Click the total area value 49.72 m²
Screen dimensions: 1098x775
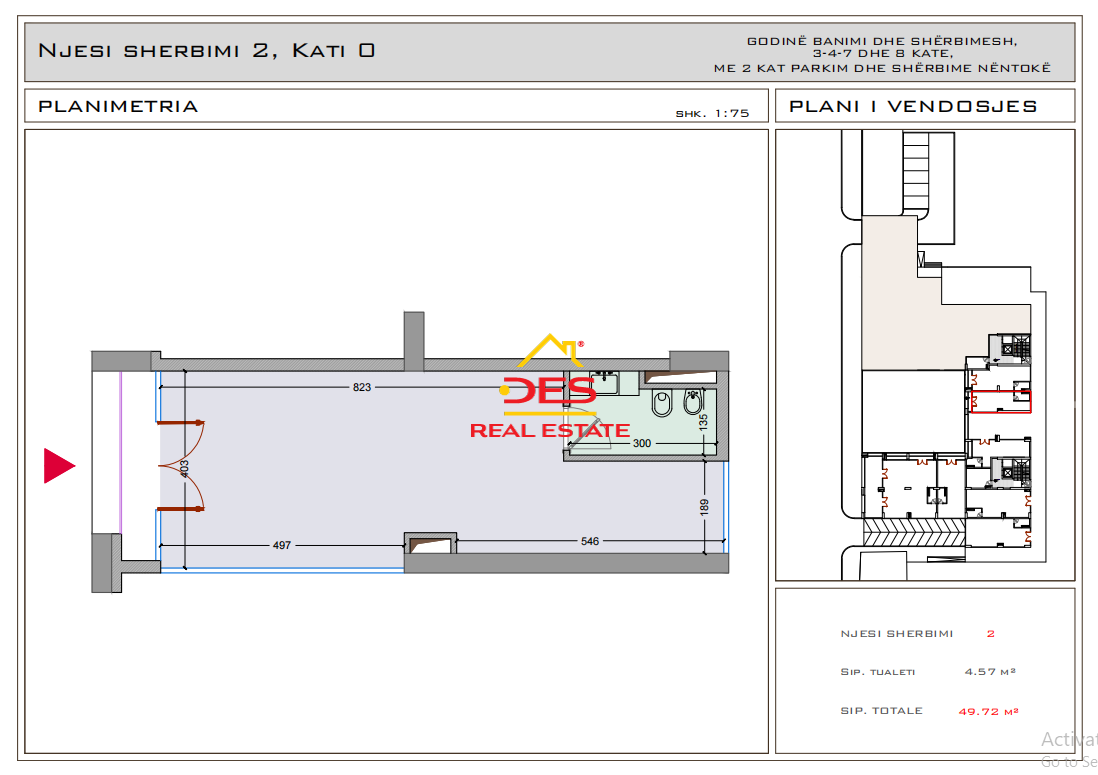tap(987, 711)
